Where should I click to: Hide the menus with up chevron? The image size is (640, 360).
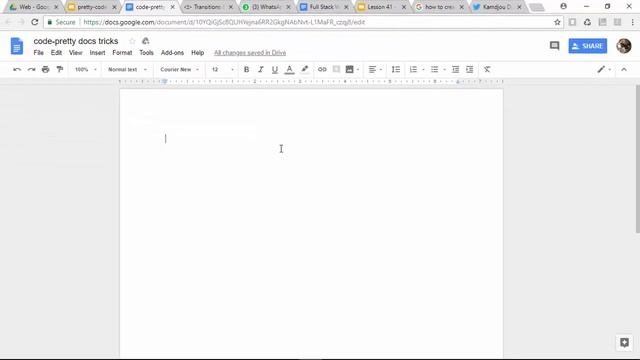click(x=624, y=70)
